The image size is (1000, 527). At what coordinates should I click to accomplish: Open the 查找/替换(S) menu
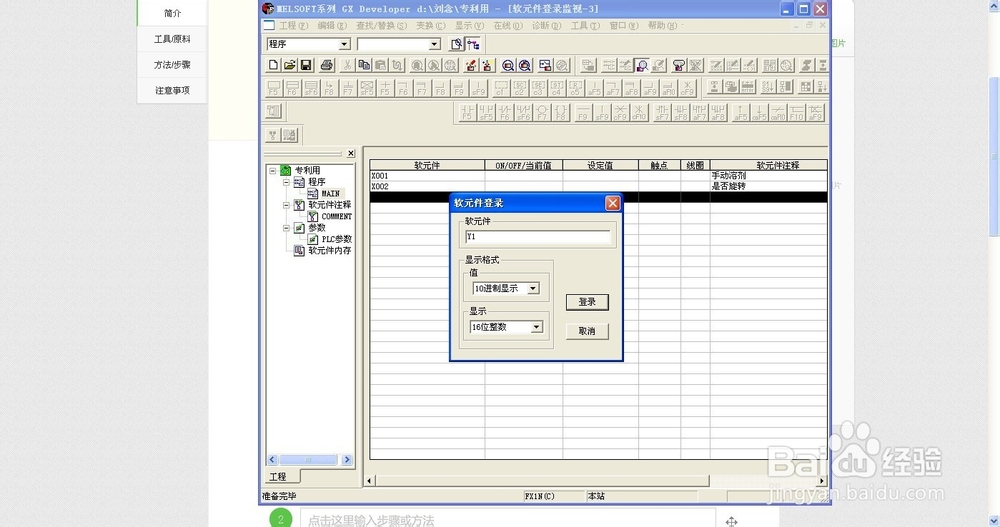[x=381, y=26]
